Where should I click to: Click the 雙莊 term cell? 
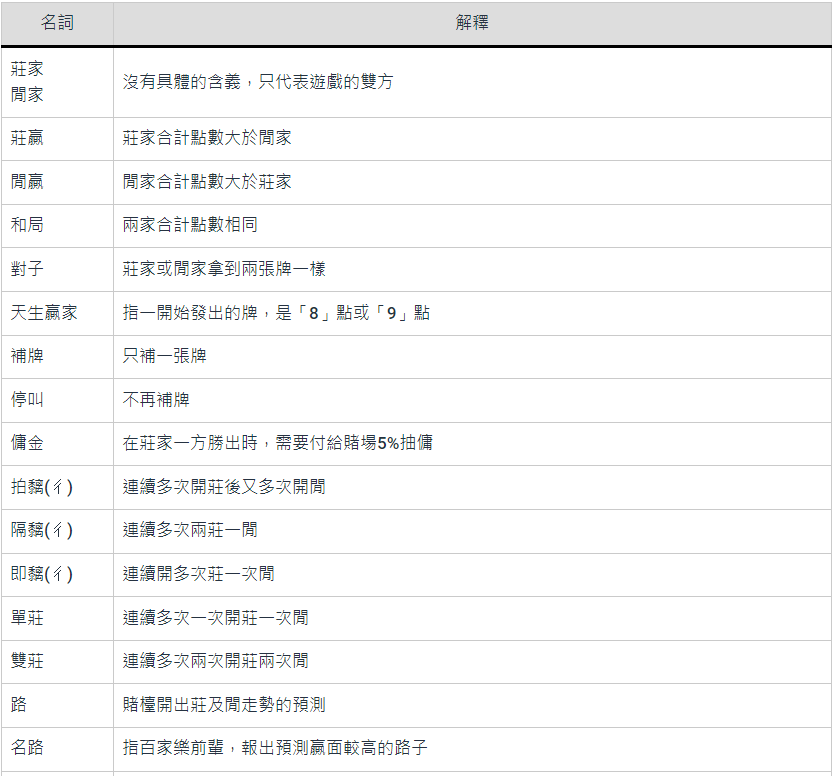28,661
